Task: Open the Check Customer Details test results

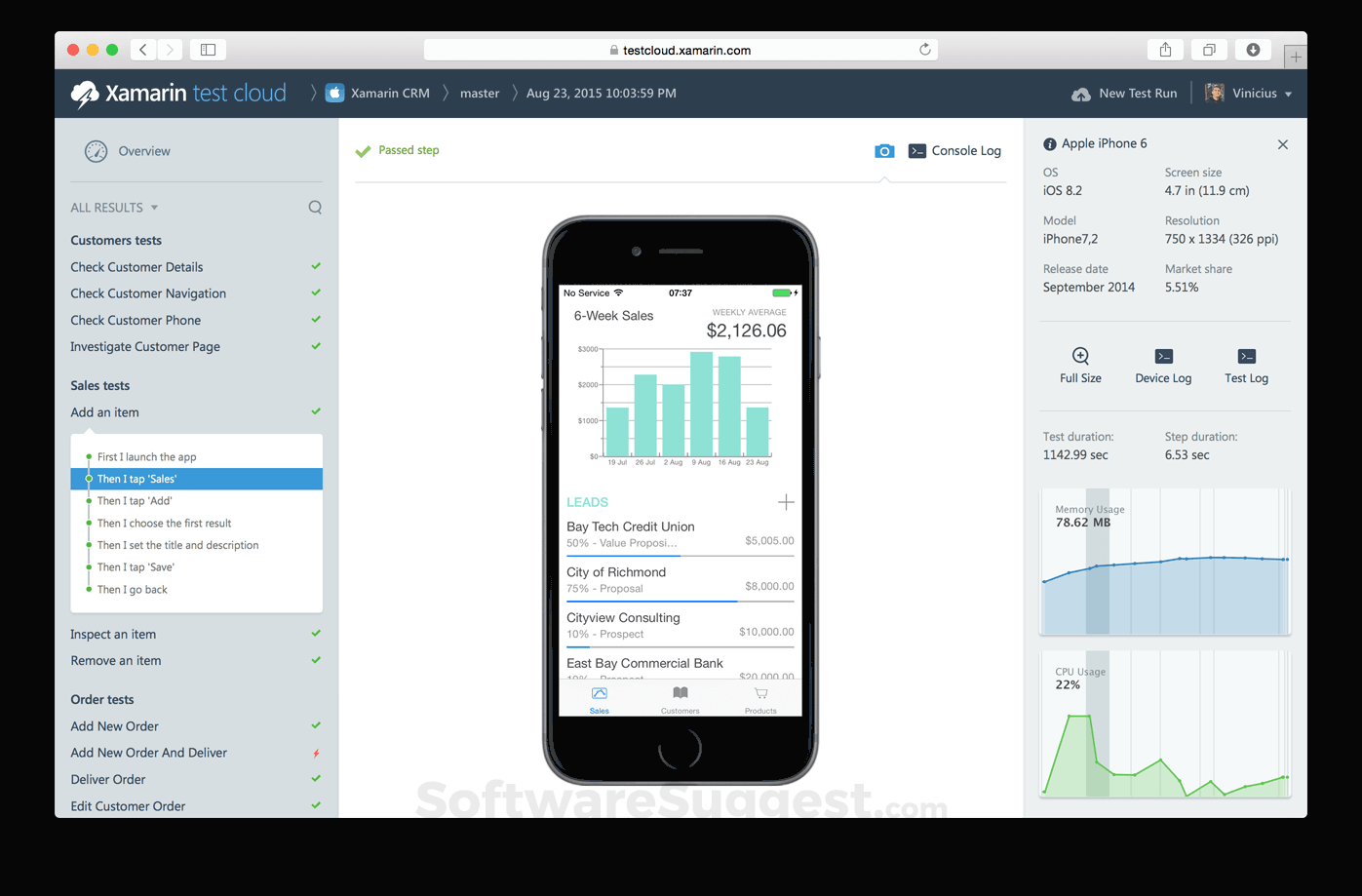Action: tap(136, 266)
